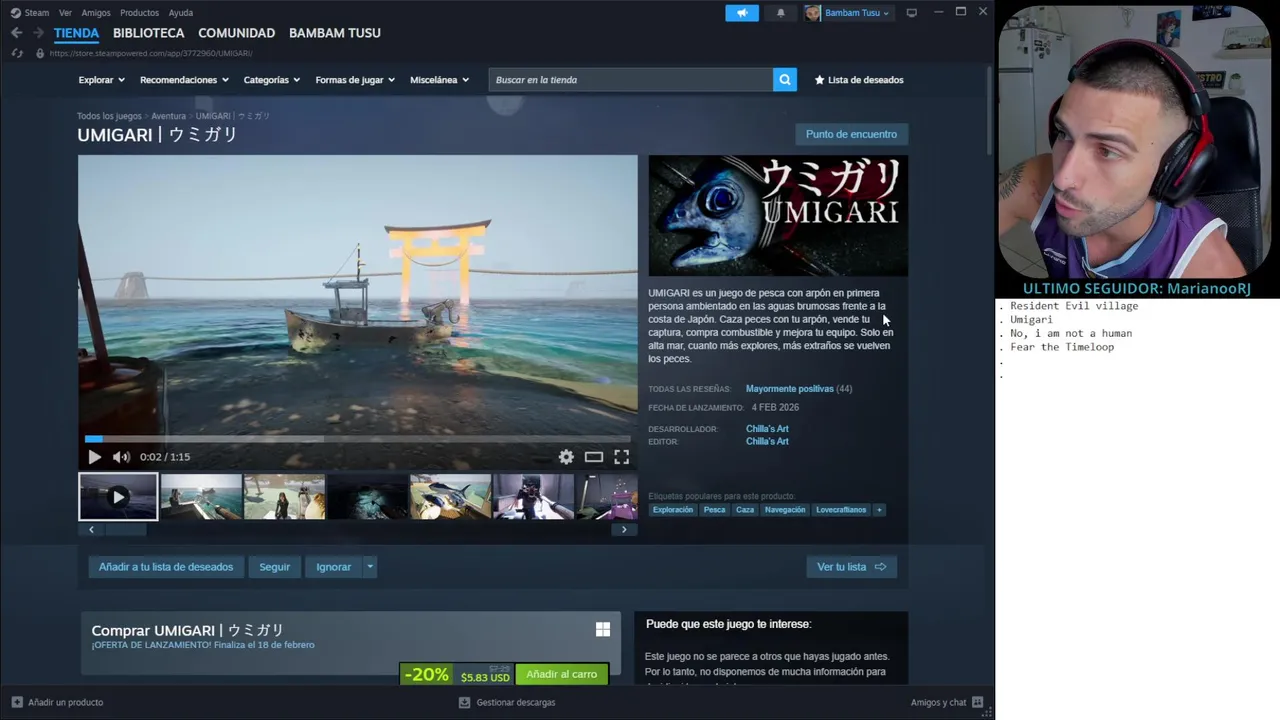Click Lista de deseados link
Image resolution: width=1280 pixels, height=720 pixels.
(859, 80)
